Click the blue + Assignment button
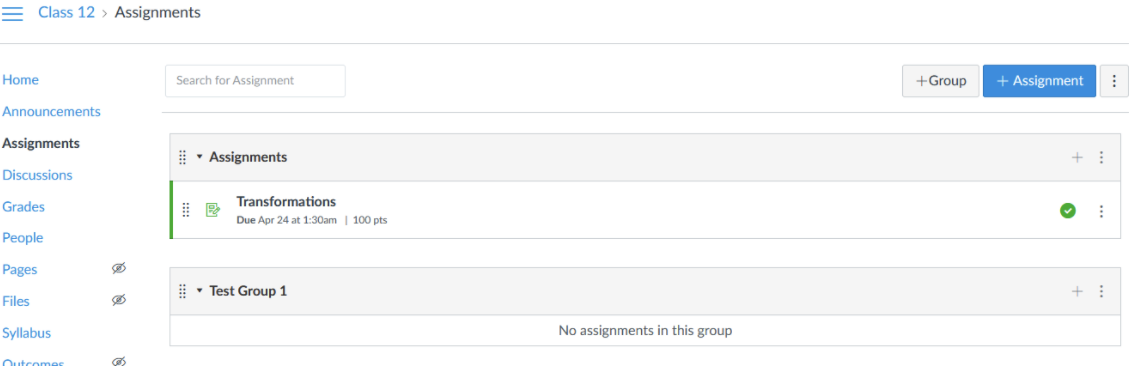 (1039, 81)
